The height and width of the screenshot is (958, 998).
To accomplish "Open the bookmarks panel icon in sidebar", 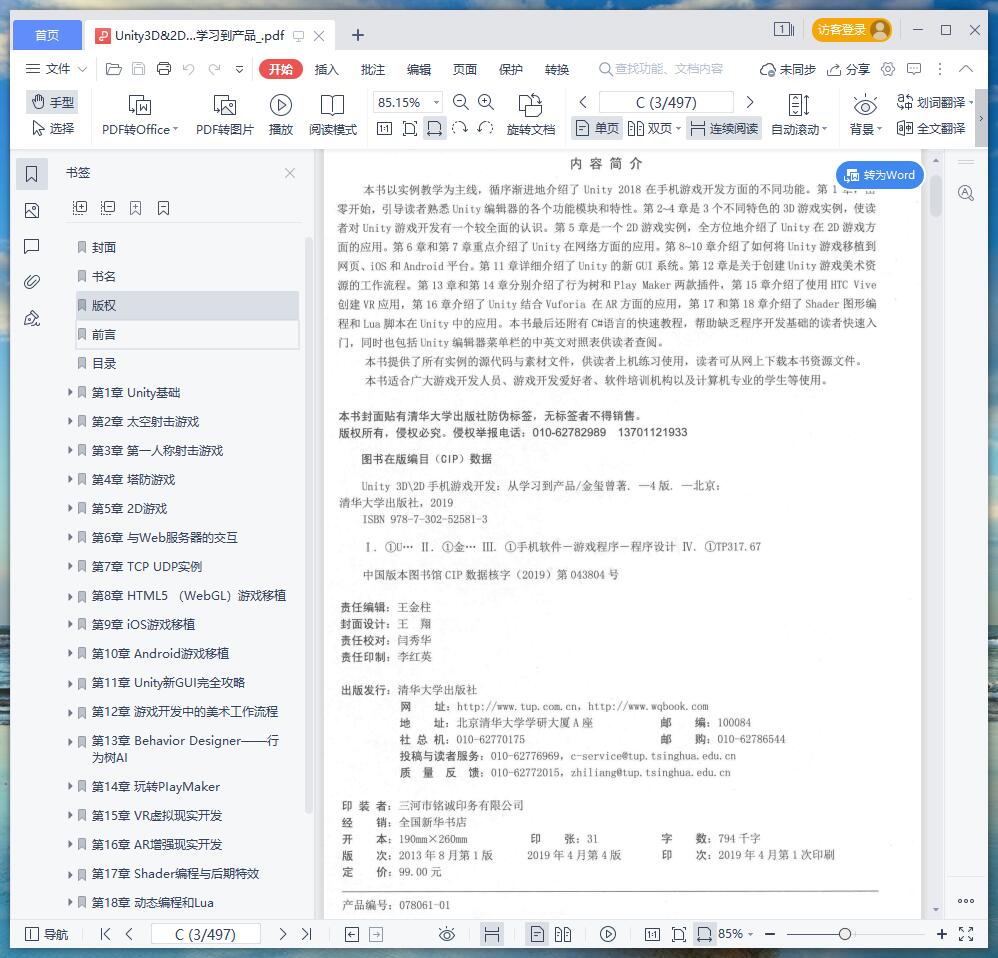I will [x=32, y=173].
